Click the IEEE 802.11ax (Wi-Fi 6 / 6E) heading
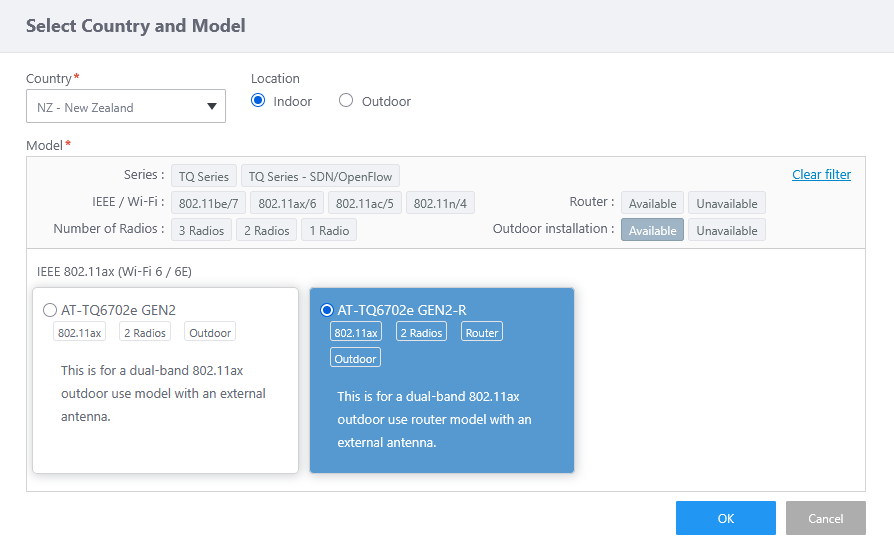Viewport: 894px width, 557px height. tap(115, 271)
